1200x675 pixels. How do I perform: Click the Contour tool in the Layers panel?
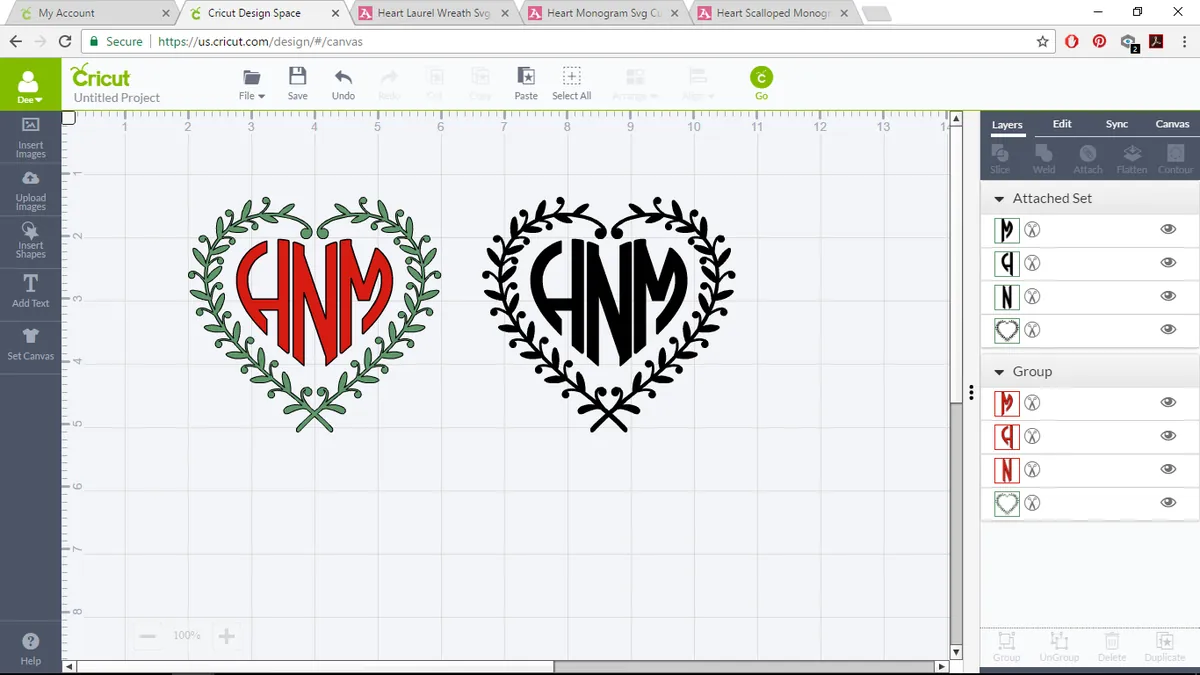tap(1176, 158)
